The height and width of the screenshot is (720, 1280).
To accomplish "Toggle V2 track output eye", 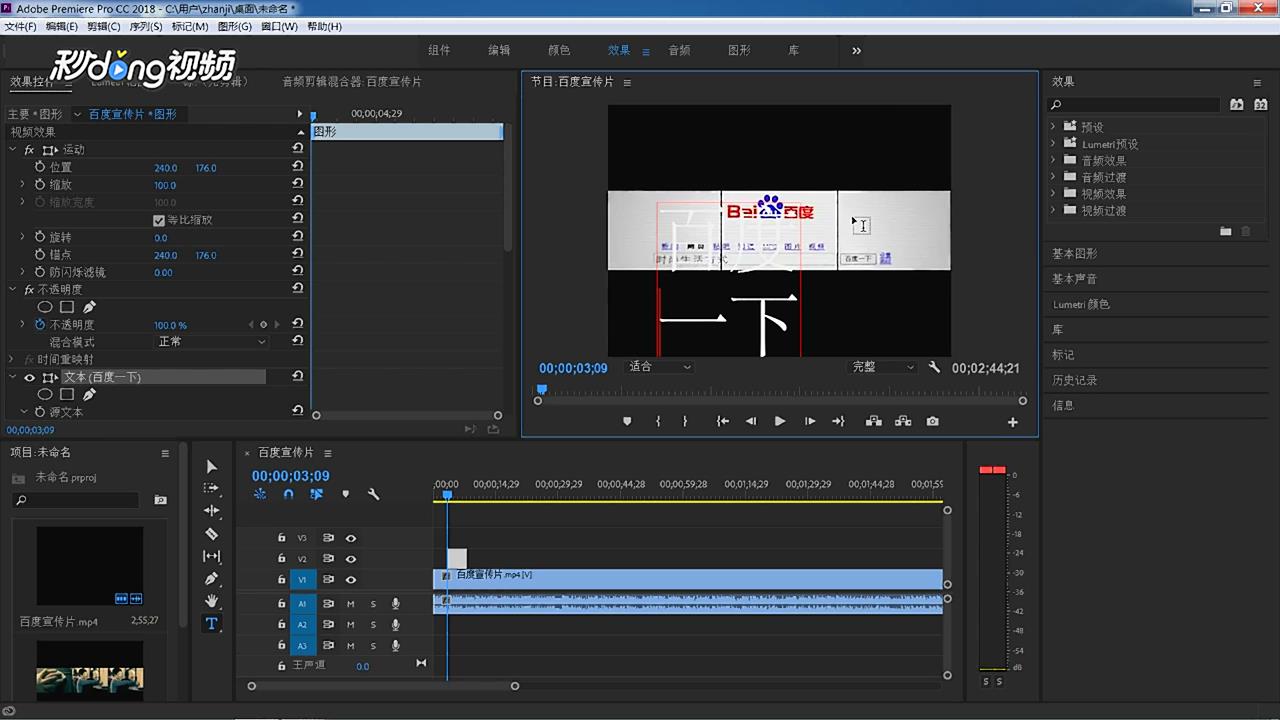I will [x=351, y=559].
